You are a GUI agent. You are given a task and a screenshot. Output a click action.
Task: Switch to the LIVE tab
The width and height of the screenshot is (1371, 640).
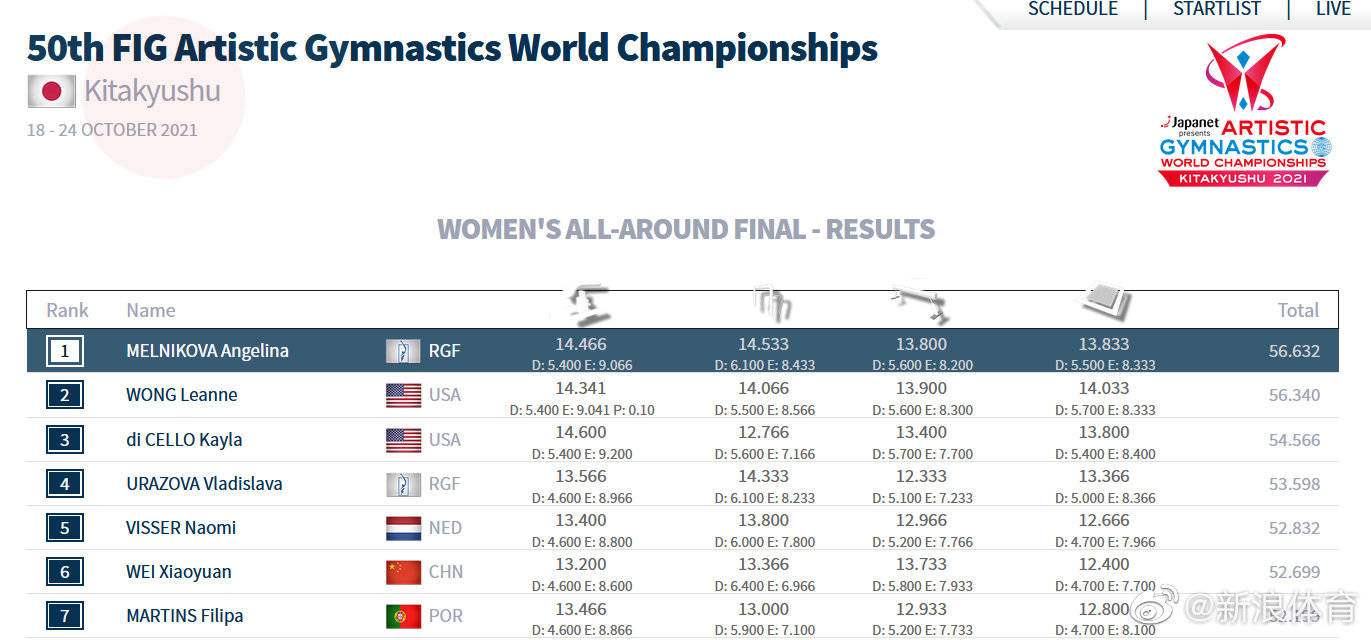pyautogui.click(x=1333, y=9)
